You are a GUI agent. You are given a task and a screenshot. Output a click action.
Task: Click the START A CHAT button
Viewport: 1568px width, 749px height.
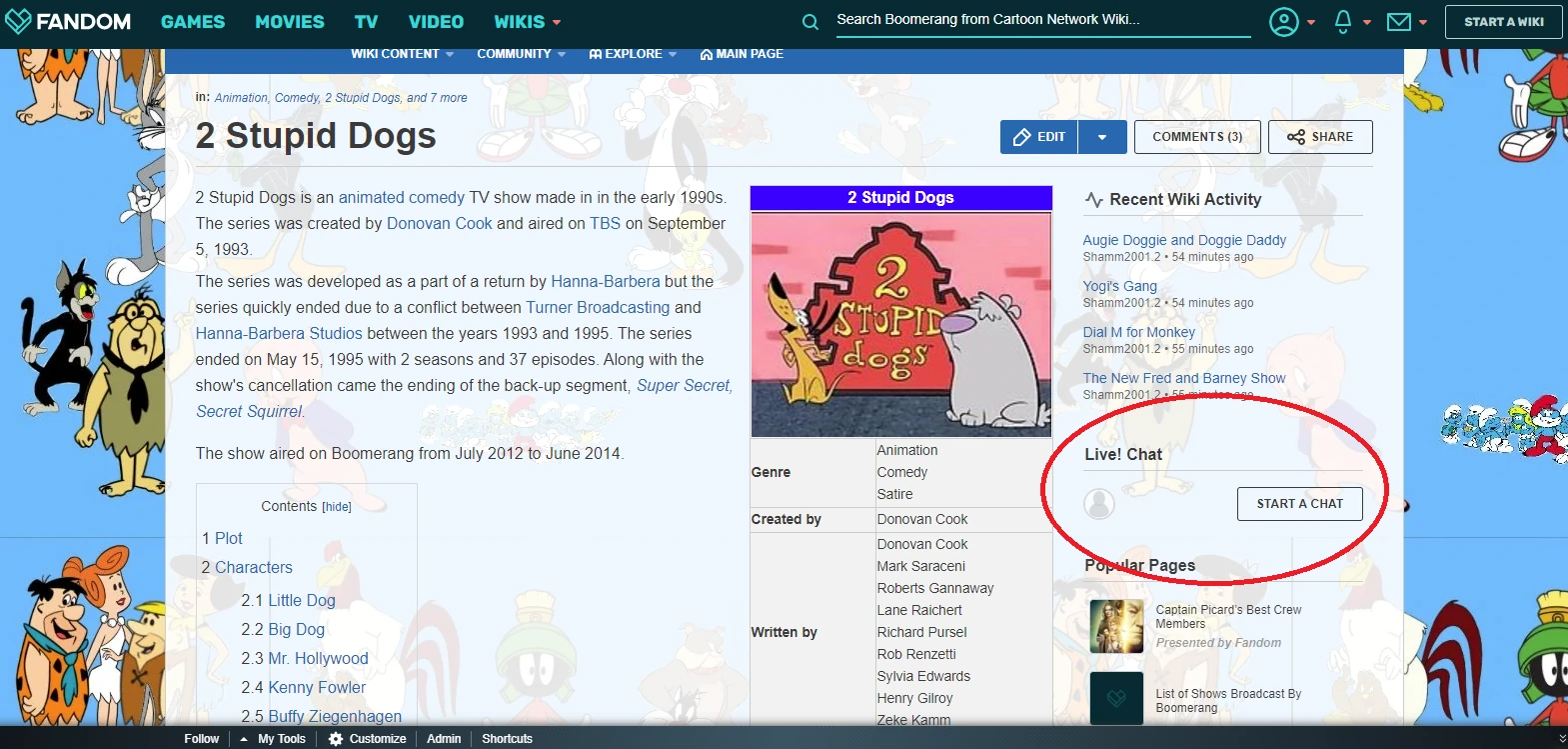[1299, 504]
